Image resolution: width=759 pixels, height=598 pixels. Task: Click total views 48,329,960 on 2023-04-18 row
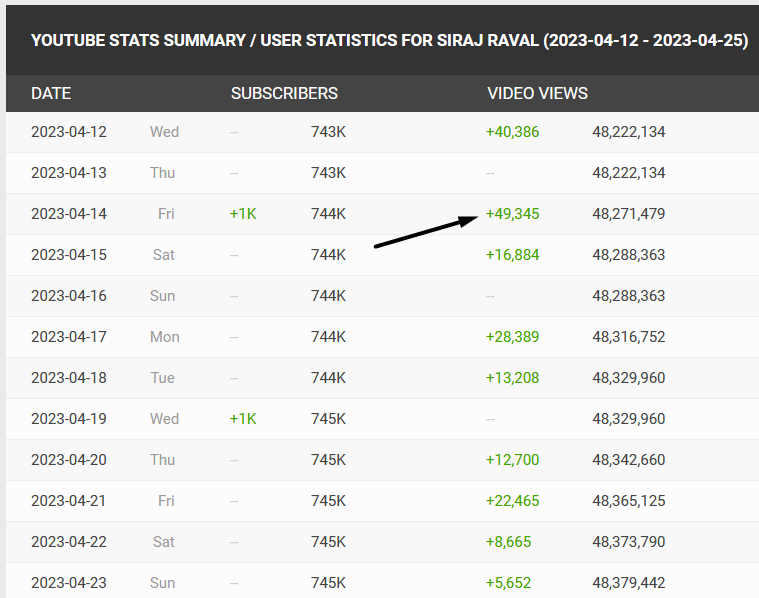(x=629, y=378)
